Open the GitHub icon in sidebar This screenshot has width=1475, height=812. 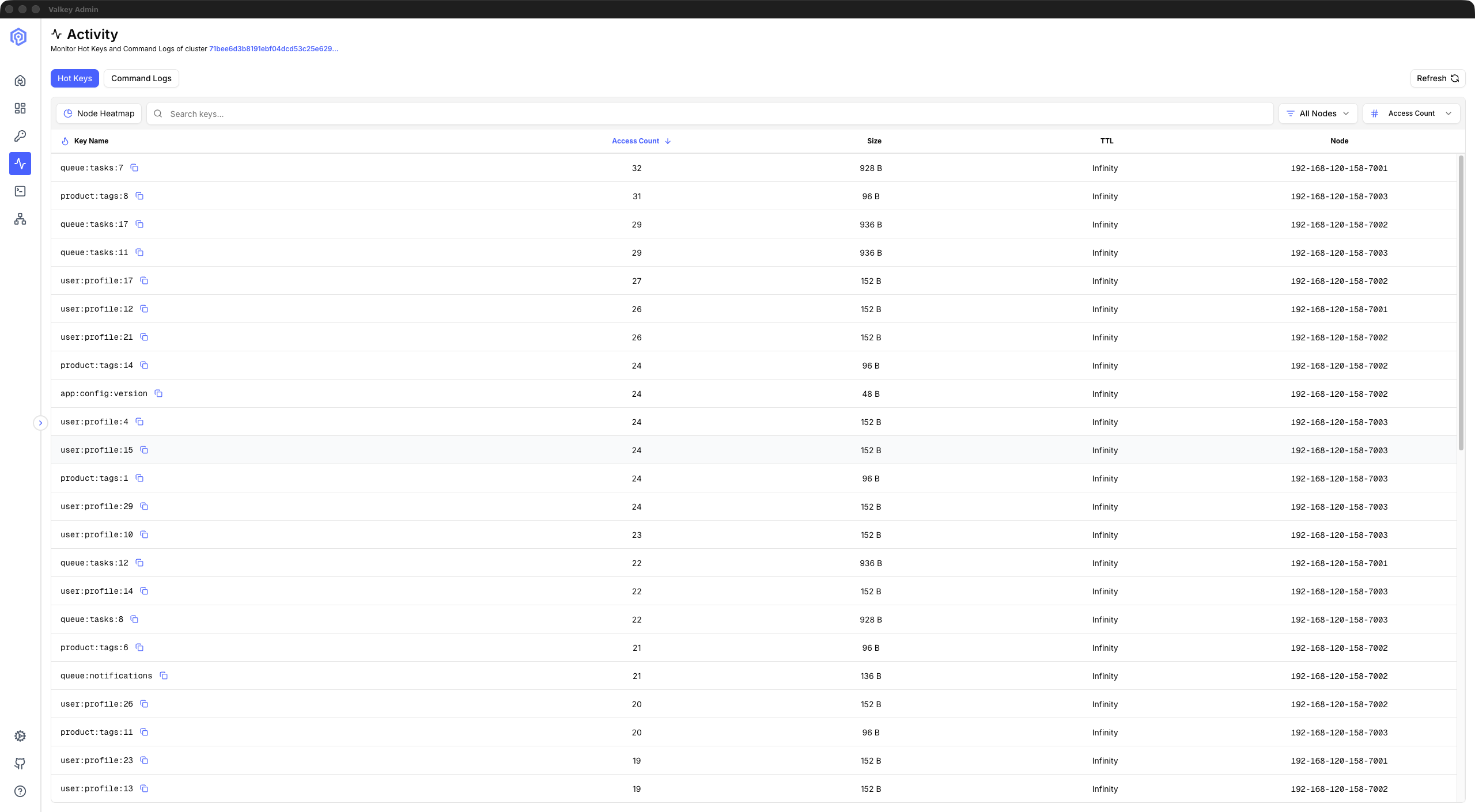click(x=20, y=764)
